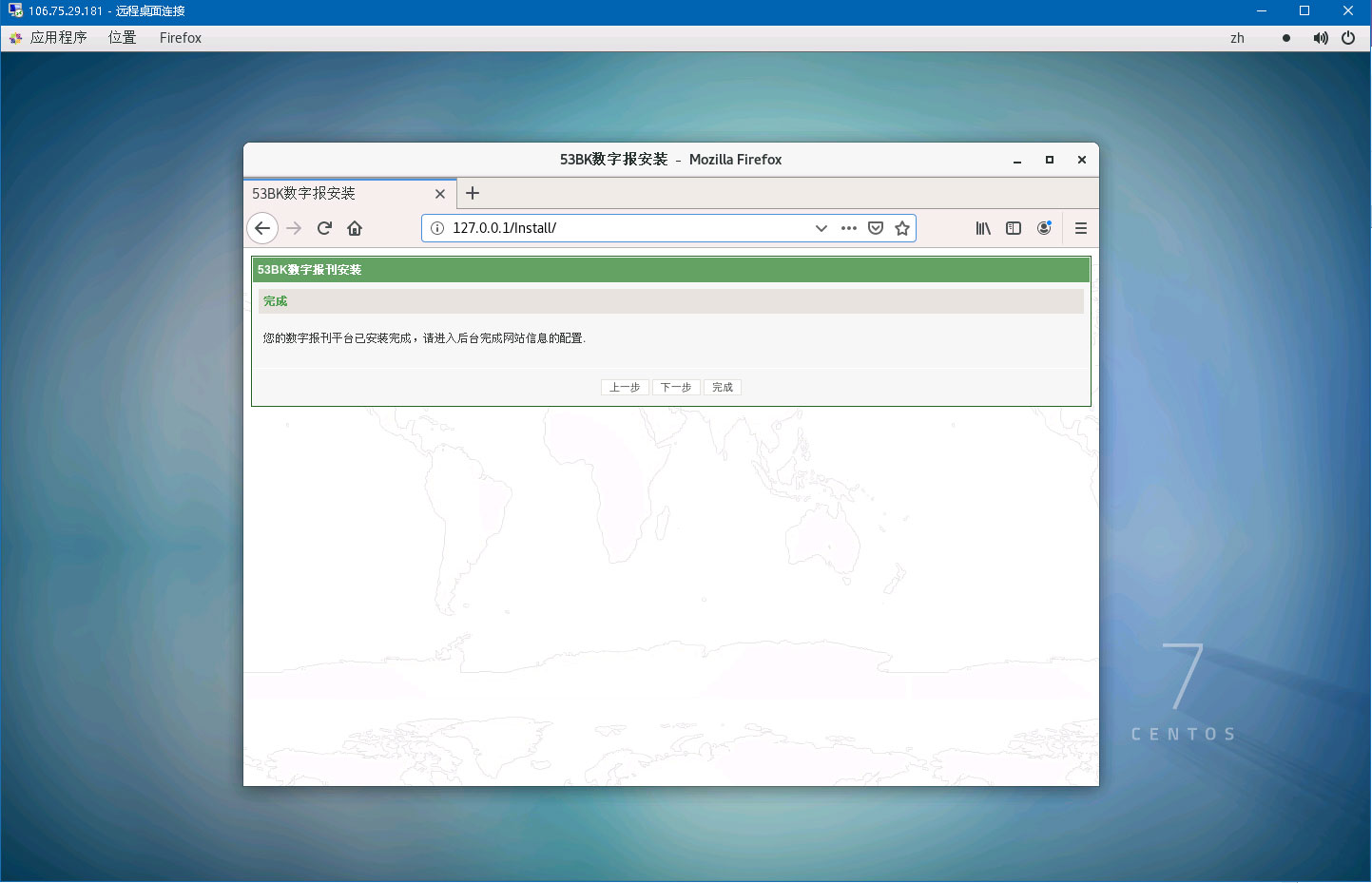Click the zh input language indicator
Image resolution: width=1372 pixels, height=883 pixels.
[x=1237, y=38]
